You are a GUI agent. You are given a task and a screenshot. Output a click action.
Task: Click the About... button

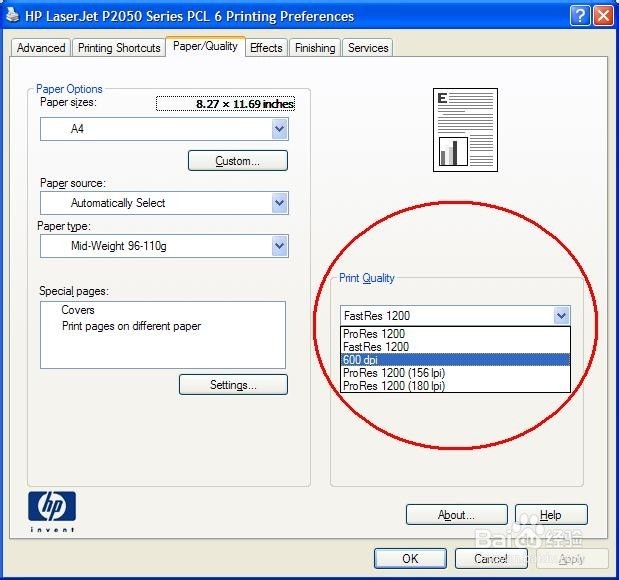click(x=456, y=515)
